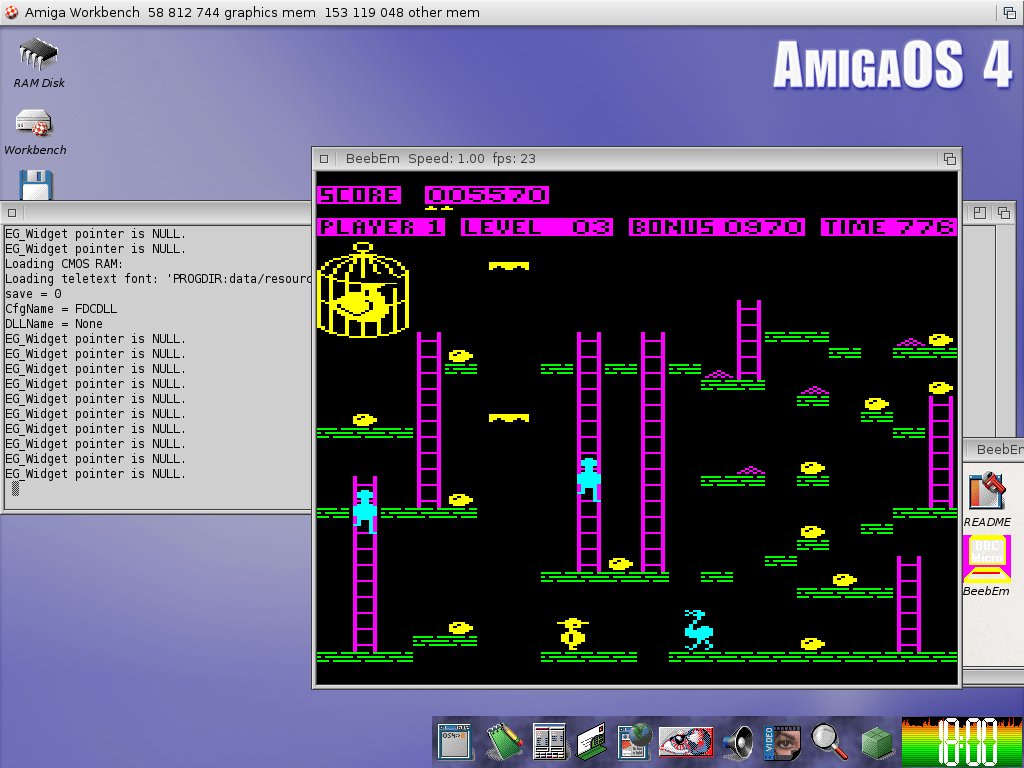Launch the VIDEO player icon in dock
The height and width of the screenshot is (768, 1024).
pyautogui.click(x=782, y=743)
